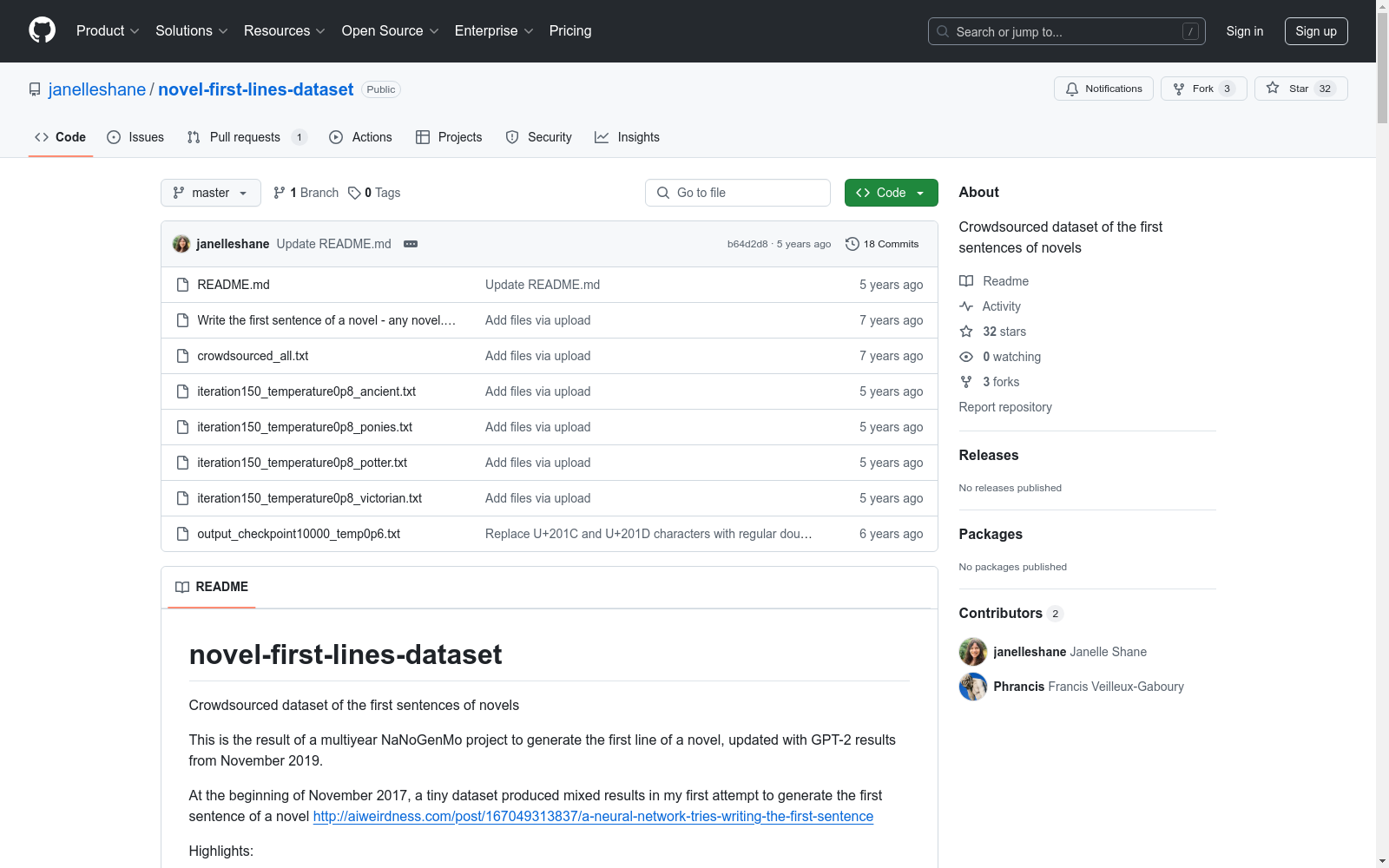The height and width of the screenshot is (868, 1389).
Task: Click the repository book icon beside janelleshane
Action: click(x=35, y=89)
